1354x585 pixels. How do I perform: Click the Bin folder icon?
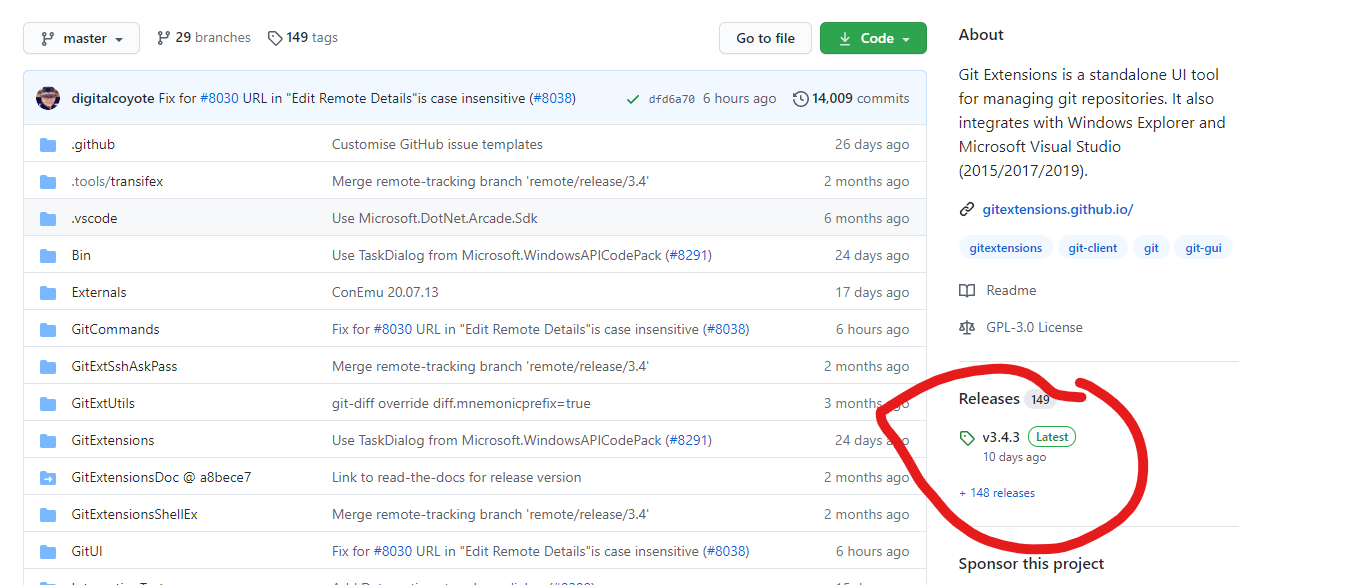48,255
